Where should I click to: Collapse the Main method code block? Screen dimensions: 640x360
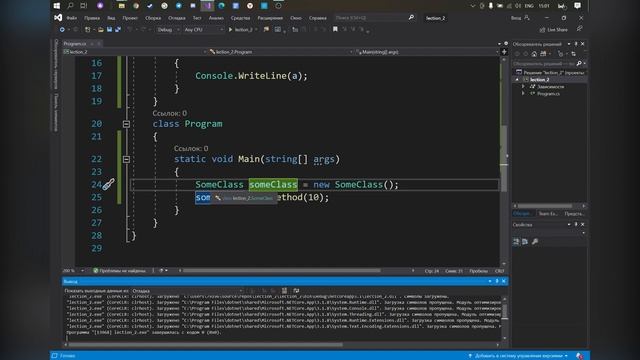(x=126, y=159)
